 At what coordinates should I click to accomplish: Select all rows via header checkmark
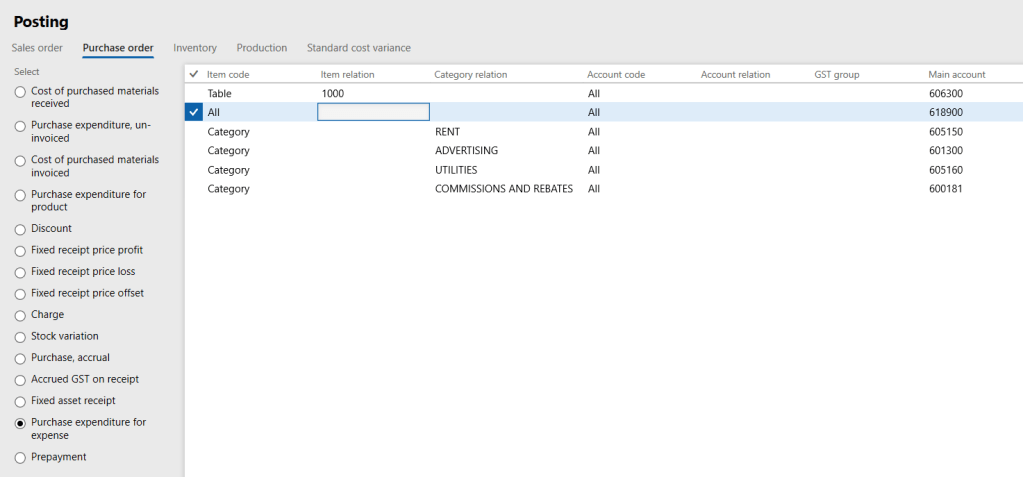(x=194, y=74)
